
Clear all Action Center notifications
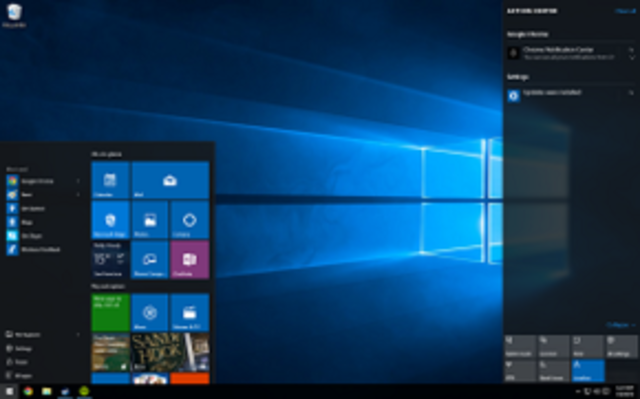625,11
